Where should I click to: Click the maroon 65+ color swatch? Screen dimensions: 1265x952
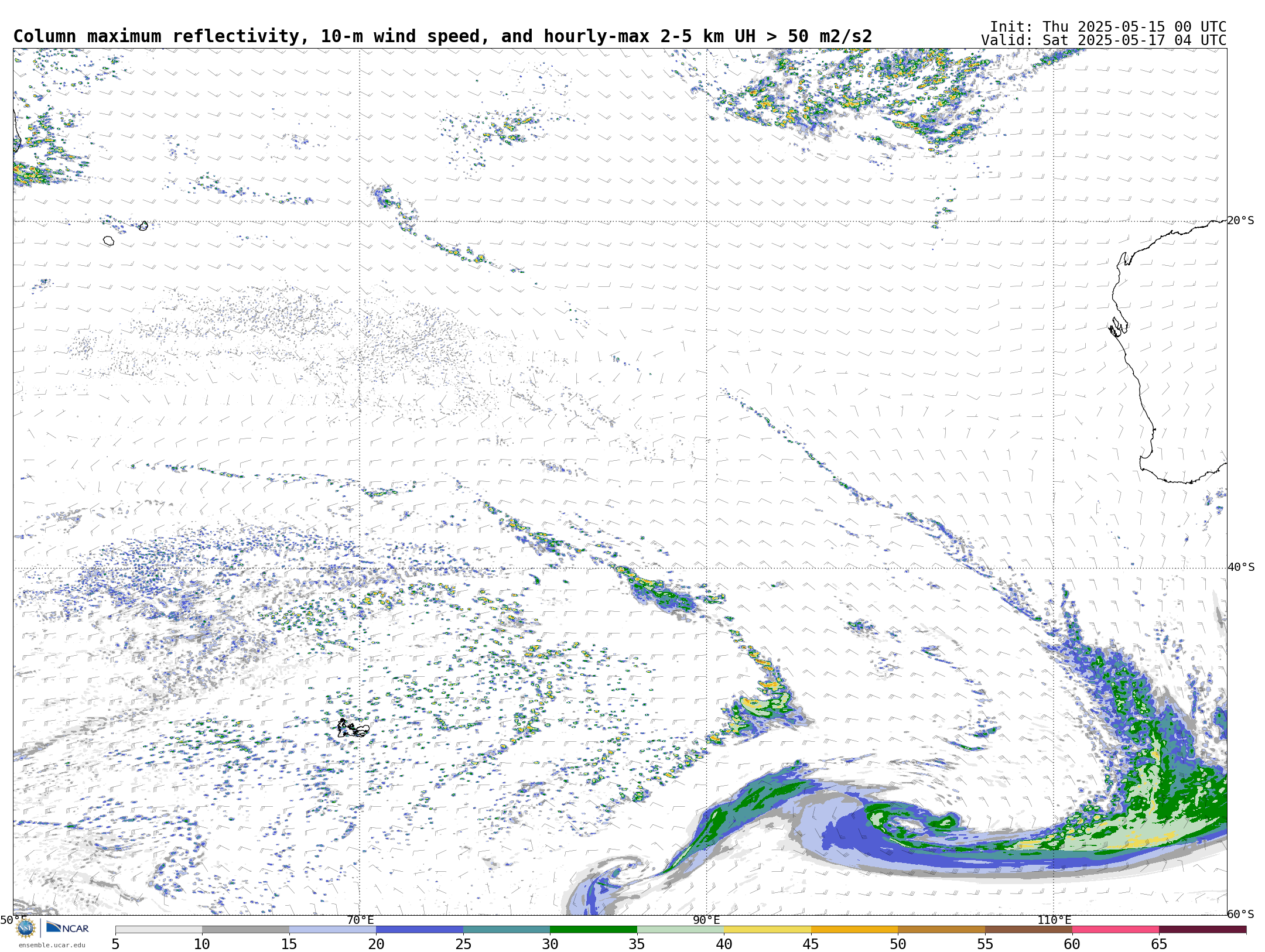1202,930
